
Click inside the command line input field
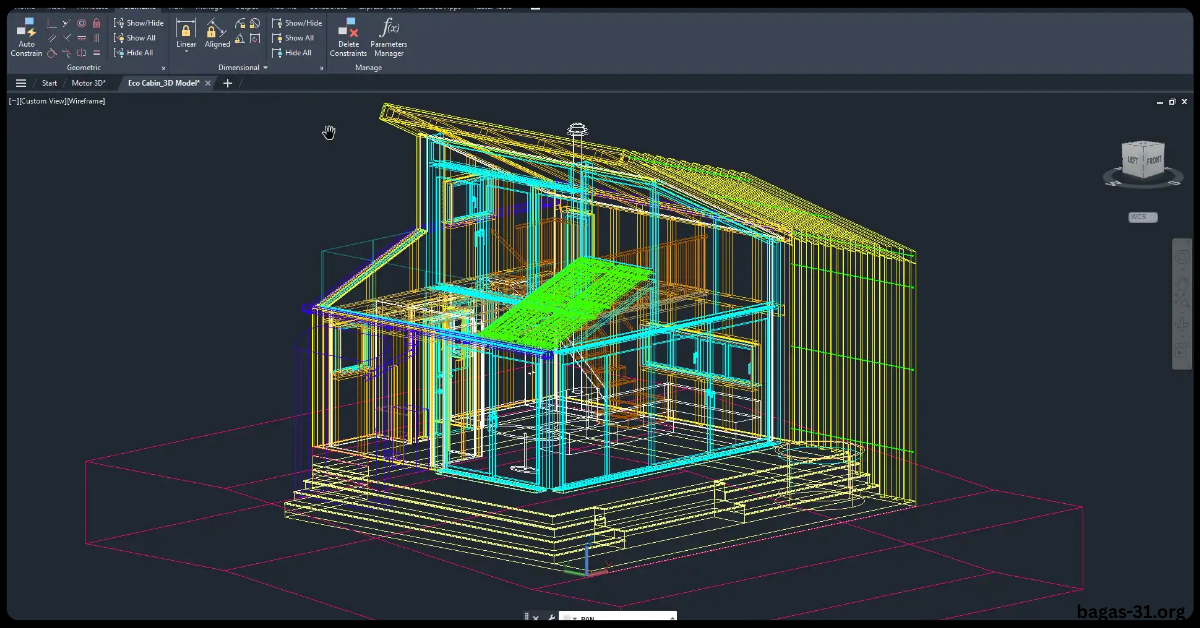[x=620, y=617]
